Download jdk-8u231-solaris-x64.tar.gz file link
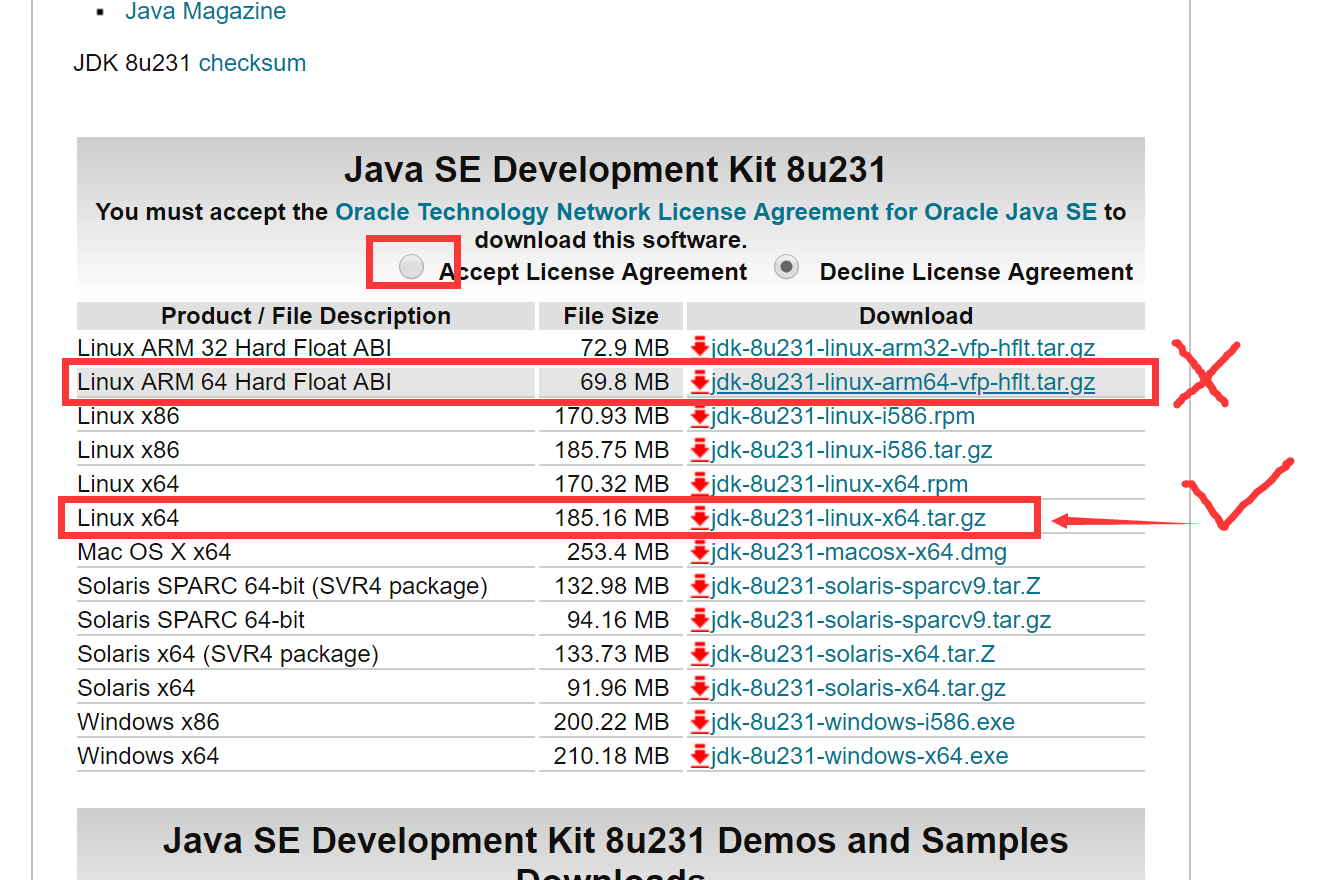Screen dimensions: 1330x880 pyautogui.click(x=858, y=688)
